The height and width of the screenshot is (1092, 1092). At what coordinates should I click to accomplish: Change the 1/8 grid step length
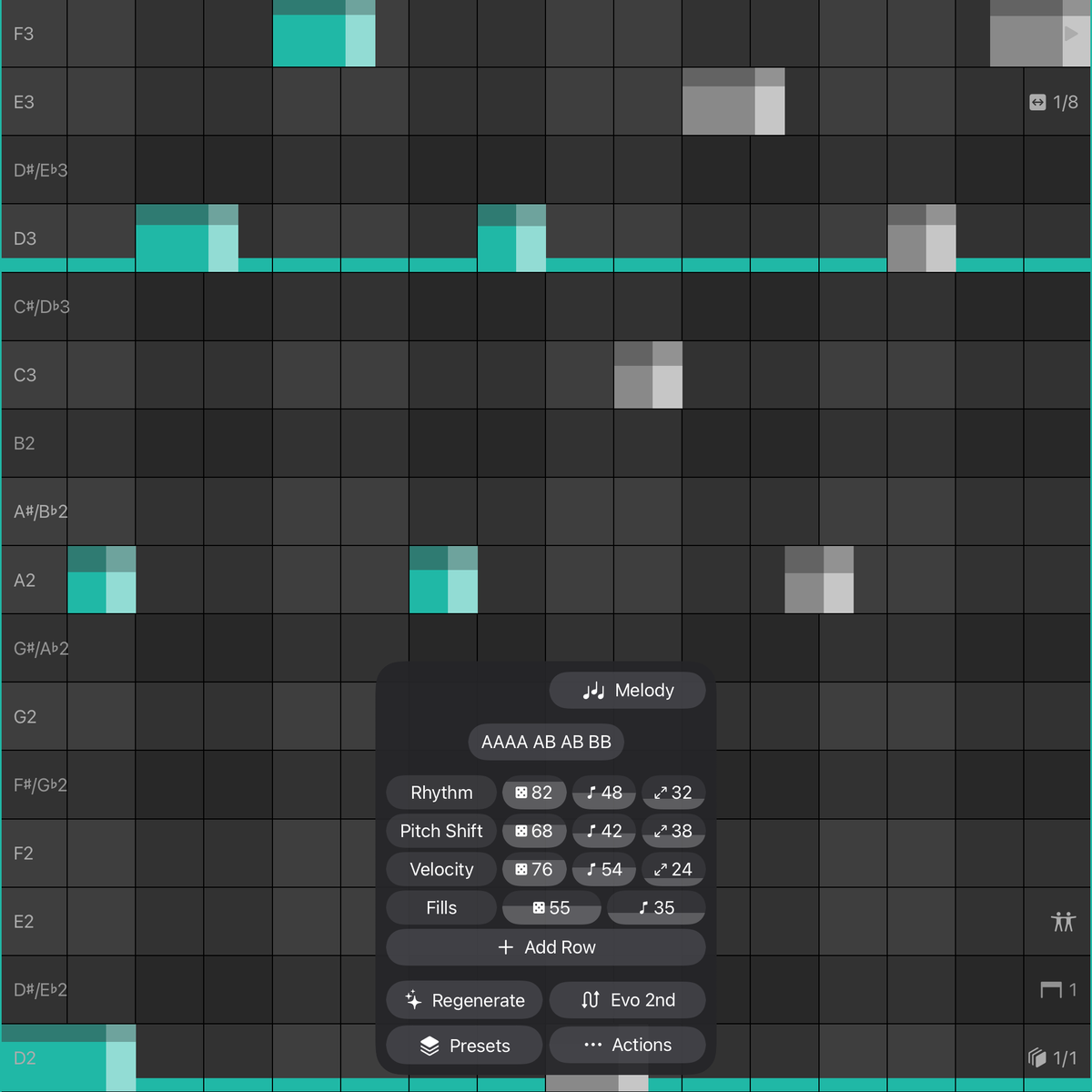pyautogui.click(x=1054, y=102)
